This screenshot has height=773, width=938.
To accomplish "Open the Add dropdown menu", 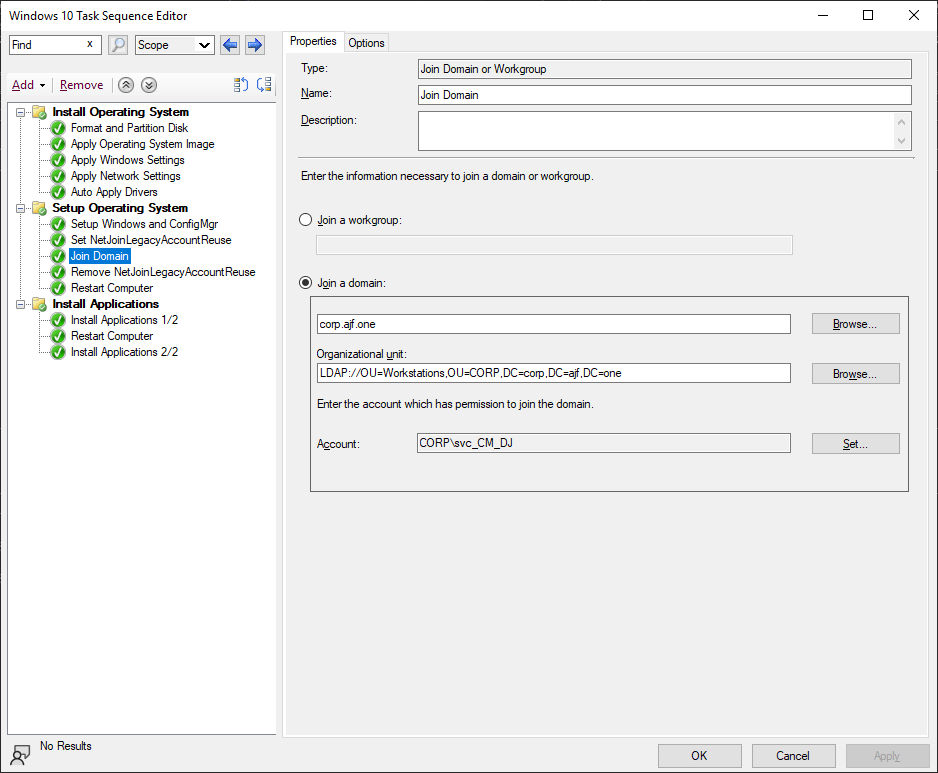I will (28, 85).
